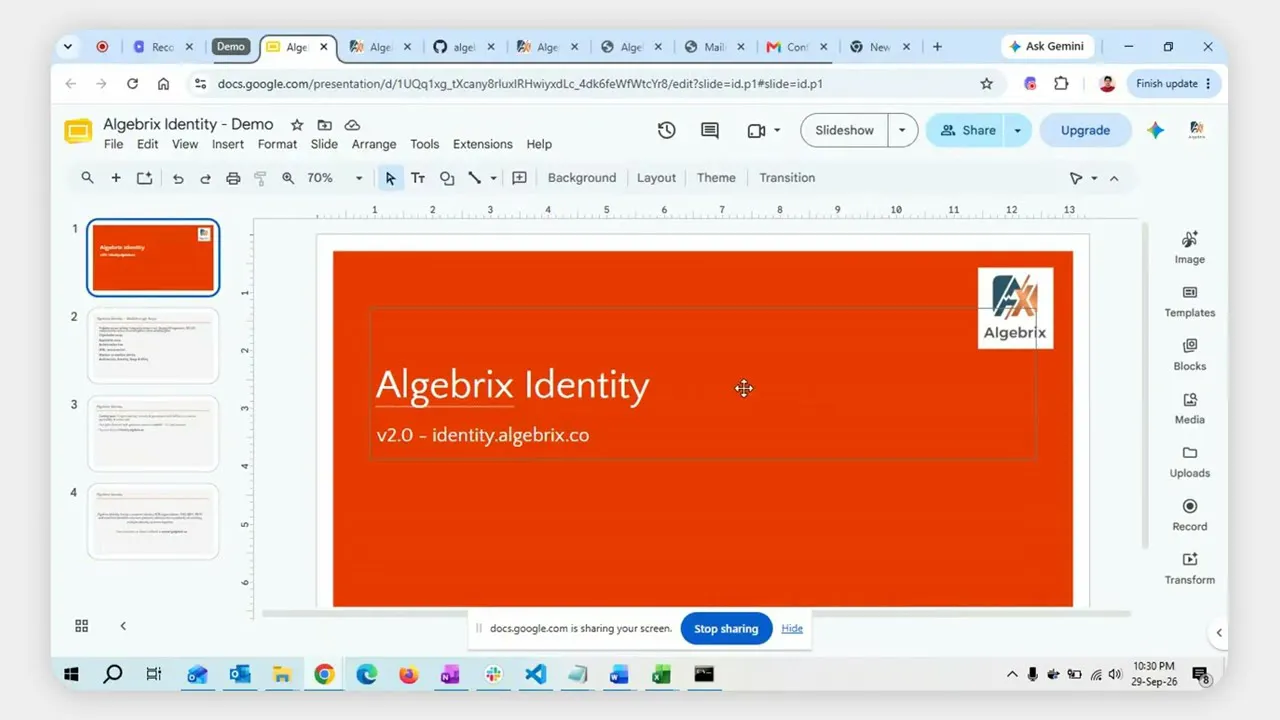Open the comment history speech-bubble icon
1280x720 pixels.
710,130
